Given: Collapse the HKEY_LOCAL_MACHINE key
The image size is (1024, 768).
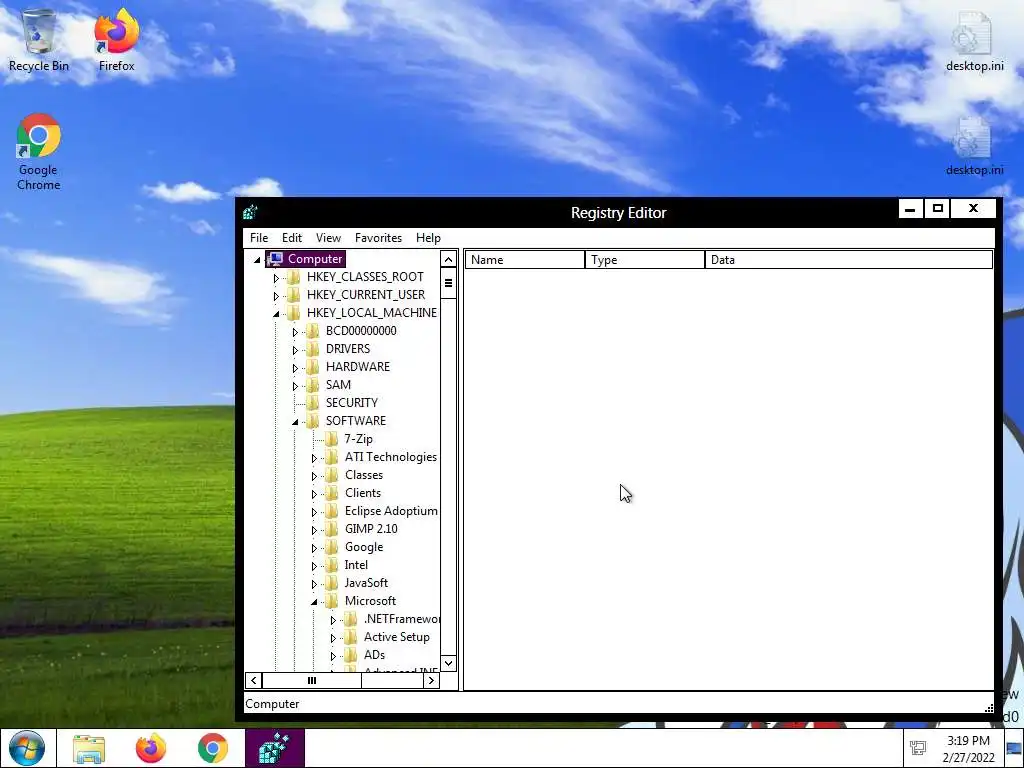Looking at the screenshot, I should (x=276, y=314).
